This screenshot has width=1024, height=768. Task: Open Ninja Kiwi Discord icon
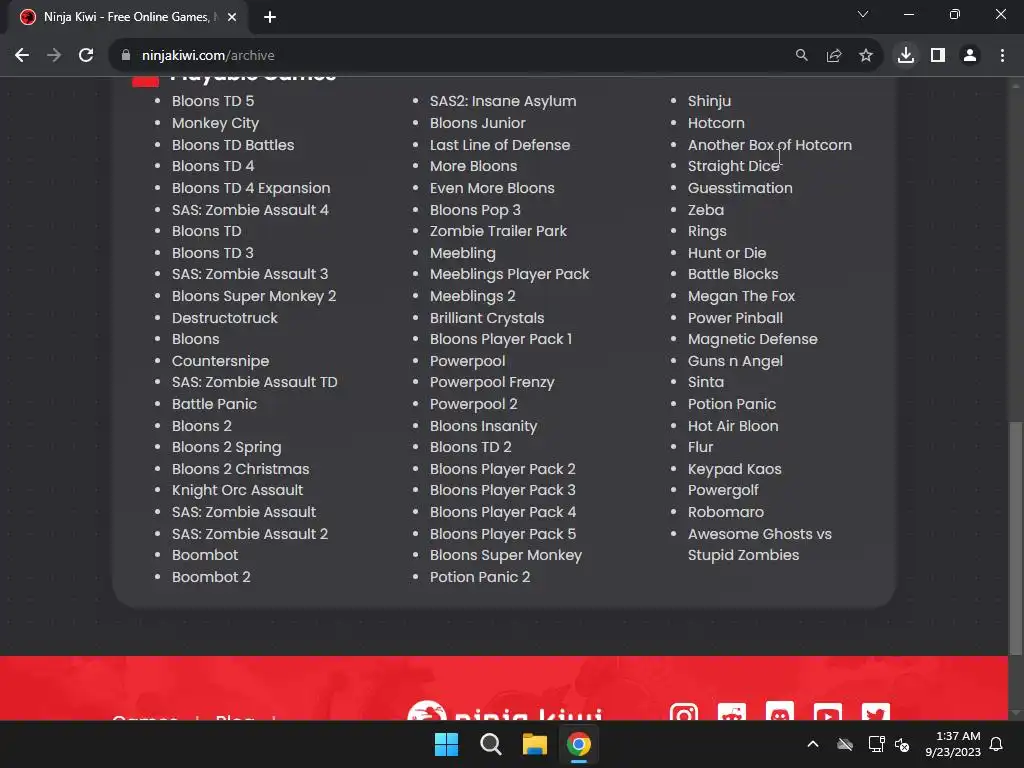[x=780, y=712]
